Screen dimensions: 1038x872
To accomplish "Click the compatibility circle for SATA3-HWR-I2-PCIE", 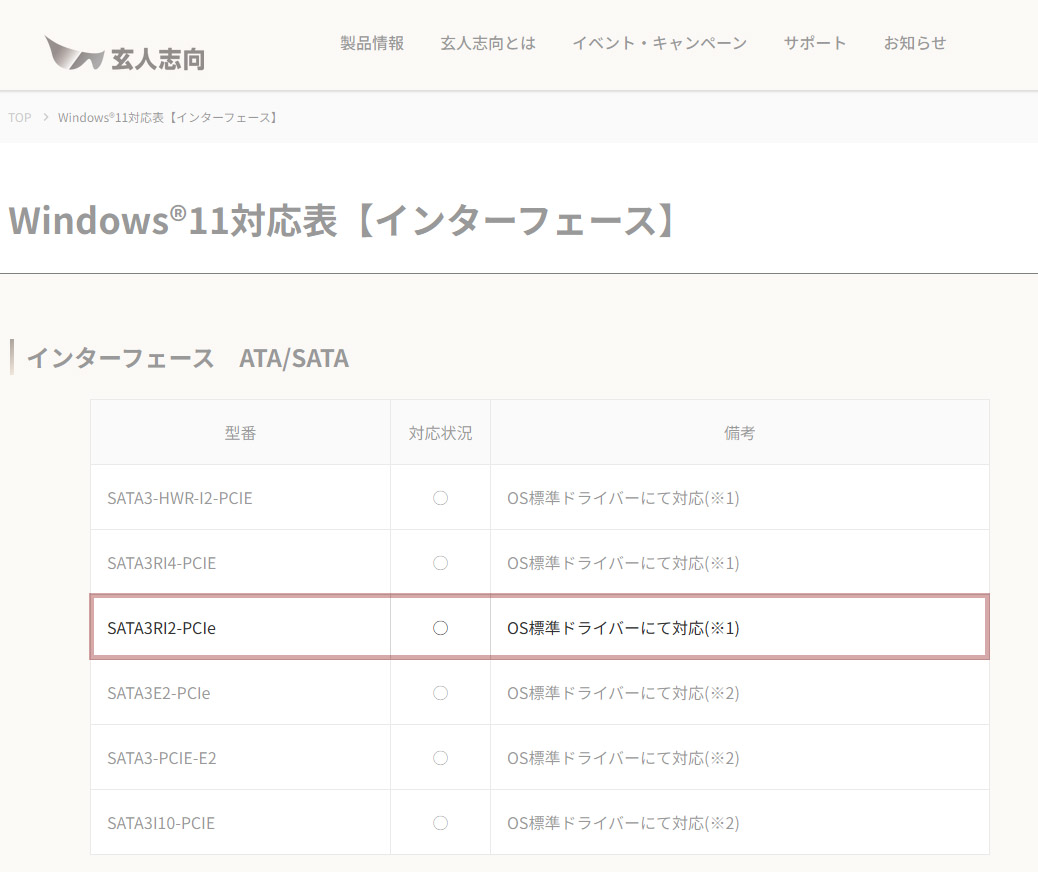I will coord(440,497).
